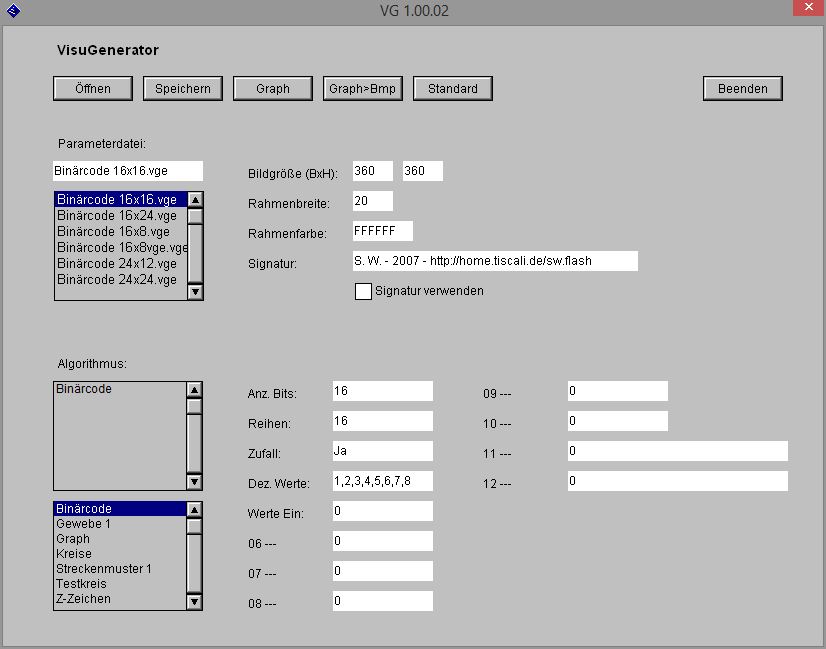
Task: Click the Graph>Bmp button
Action: point(364,88)
